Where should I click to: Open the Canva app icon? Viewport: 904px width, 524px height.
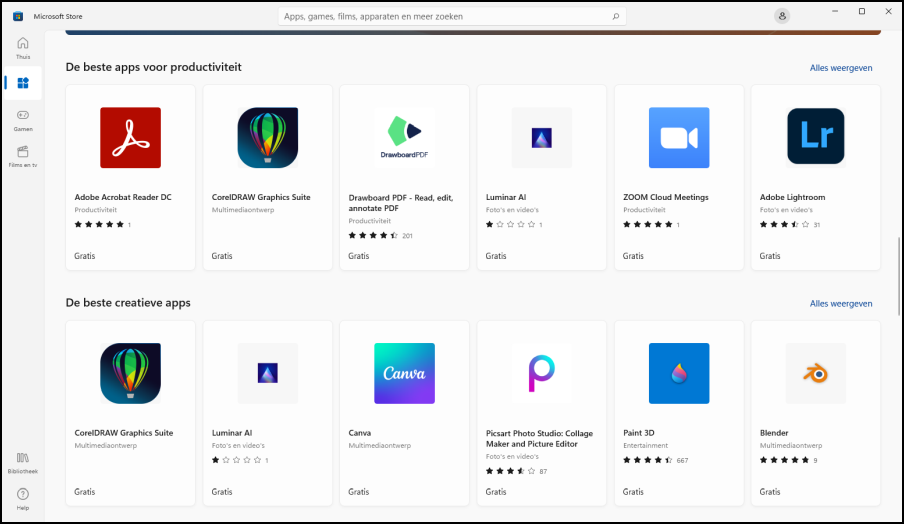click(x=404, y=374)
